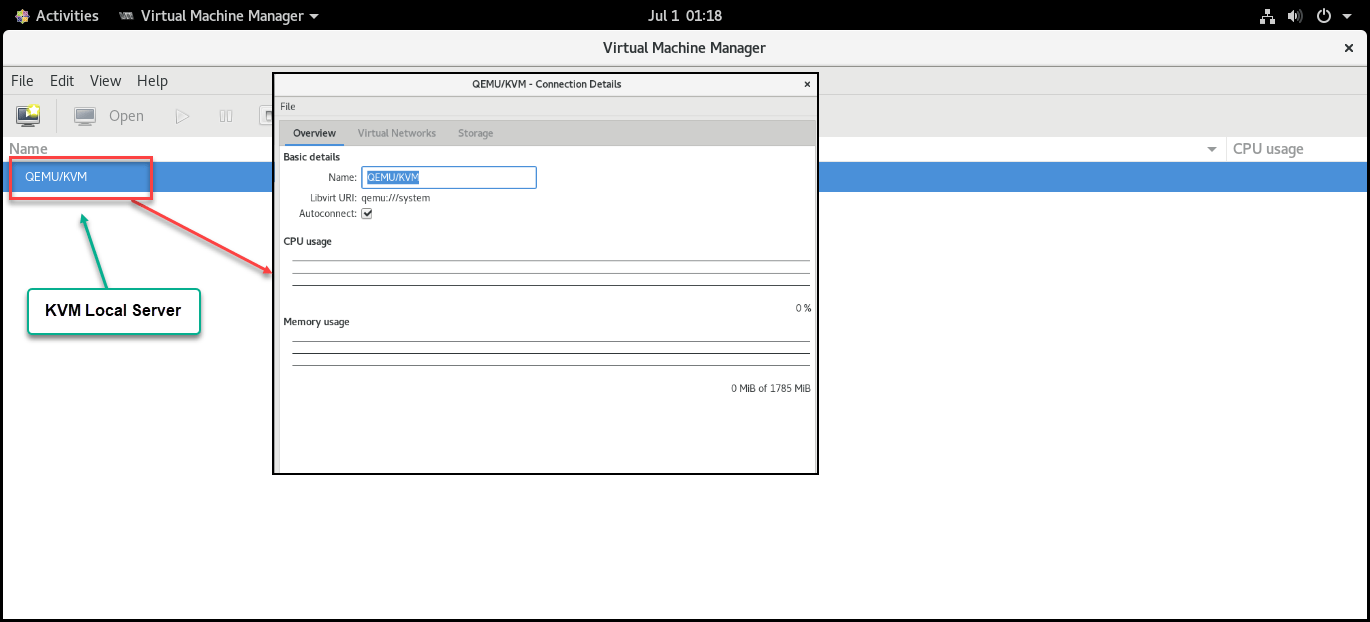Click the CPU usage column header
Screen dimensions: 1370x622
(x=1296, y=149)
